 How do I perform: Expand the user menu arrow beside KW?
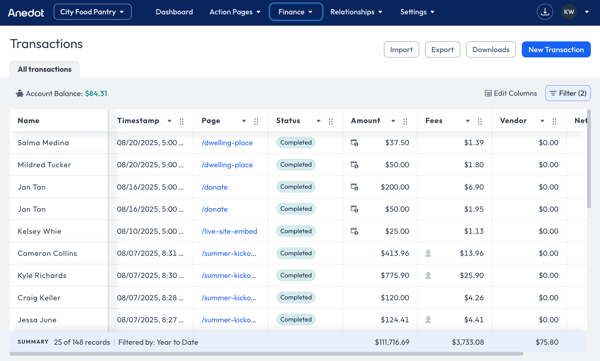[x=587, y=12]
